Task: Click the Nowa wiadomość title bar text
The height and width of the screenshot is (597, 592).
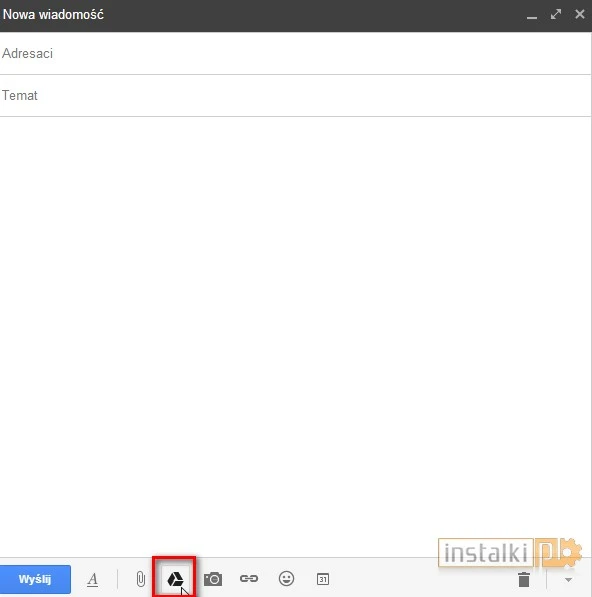Action: tap(53, 14)
